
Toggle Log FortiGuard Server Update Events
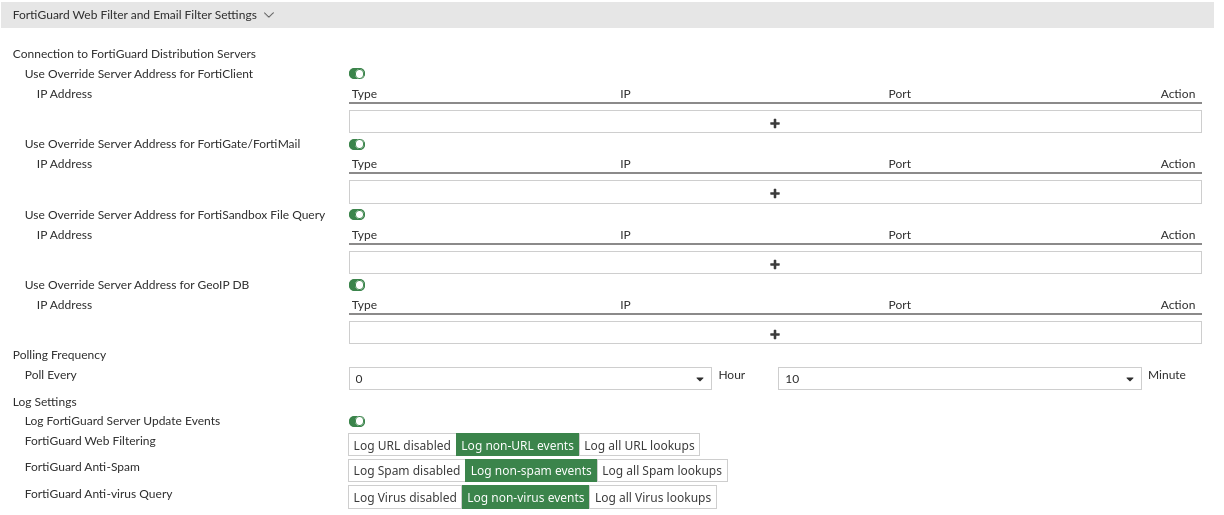(357, 421)
